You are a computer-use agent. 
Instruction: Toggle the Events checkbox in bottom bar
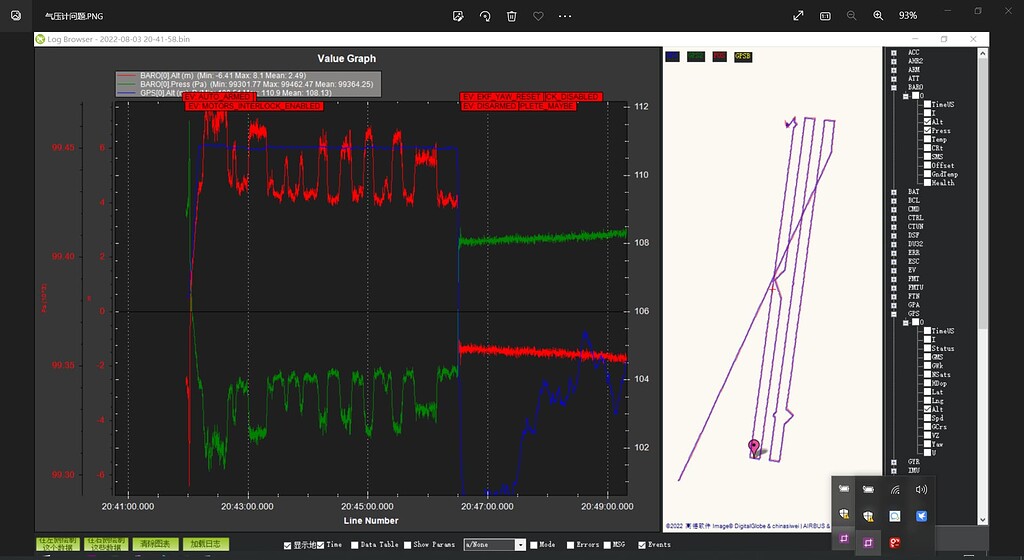click(642, 545)
